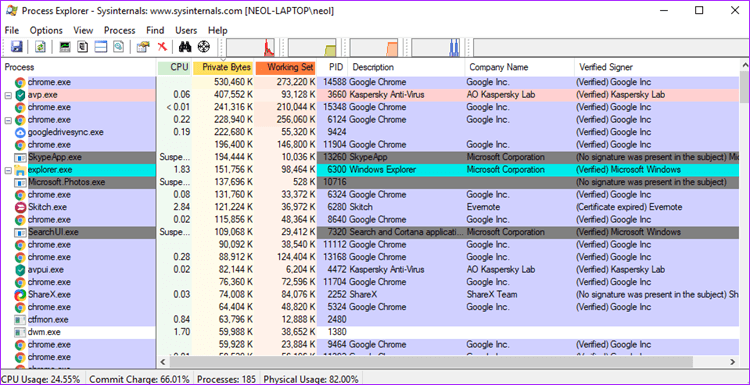
Task: Click the icon beside ctfmon.exe
Action: click(x=20, y=319)
